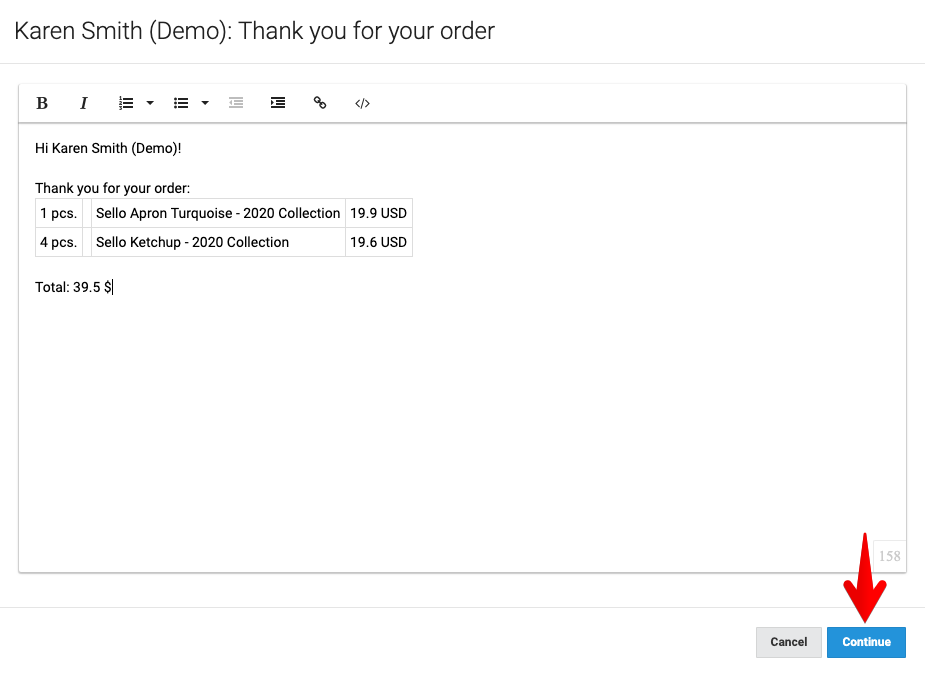Click the decrease indent icon
The image size is (925, 677).
[236, 103]
